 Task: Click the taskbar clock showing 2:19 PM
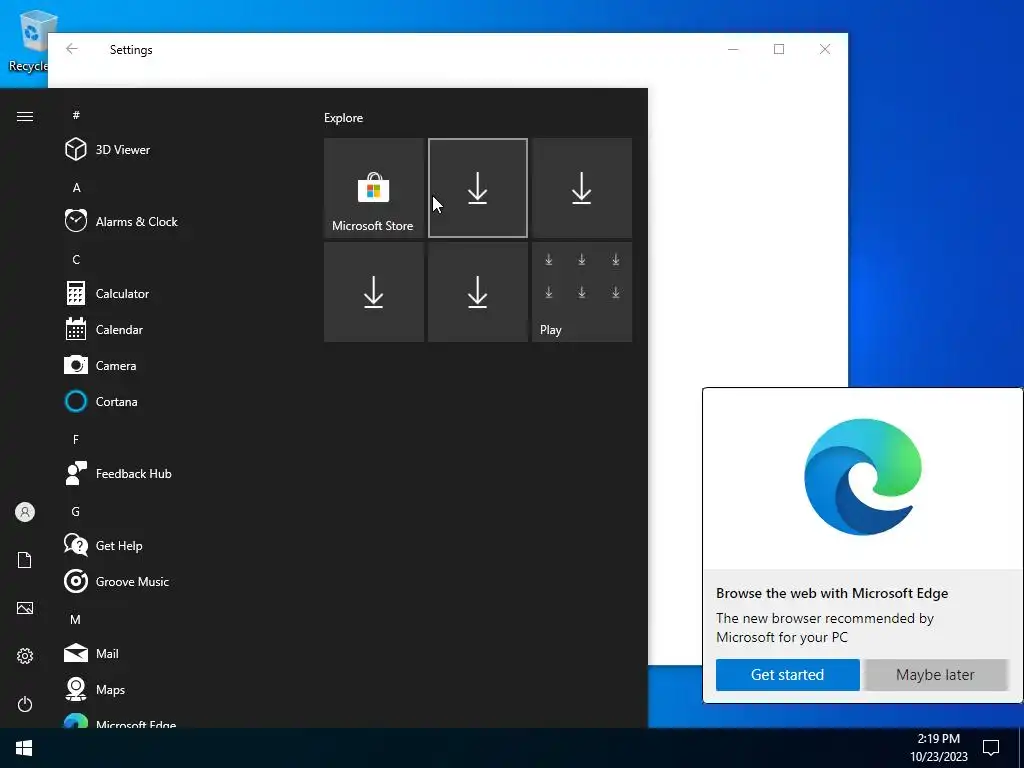pos(938,748)
